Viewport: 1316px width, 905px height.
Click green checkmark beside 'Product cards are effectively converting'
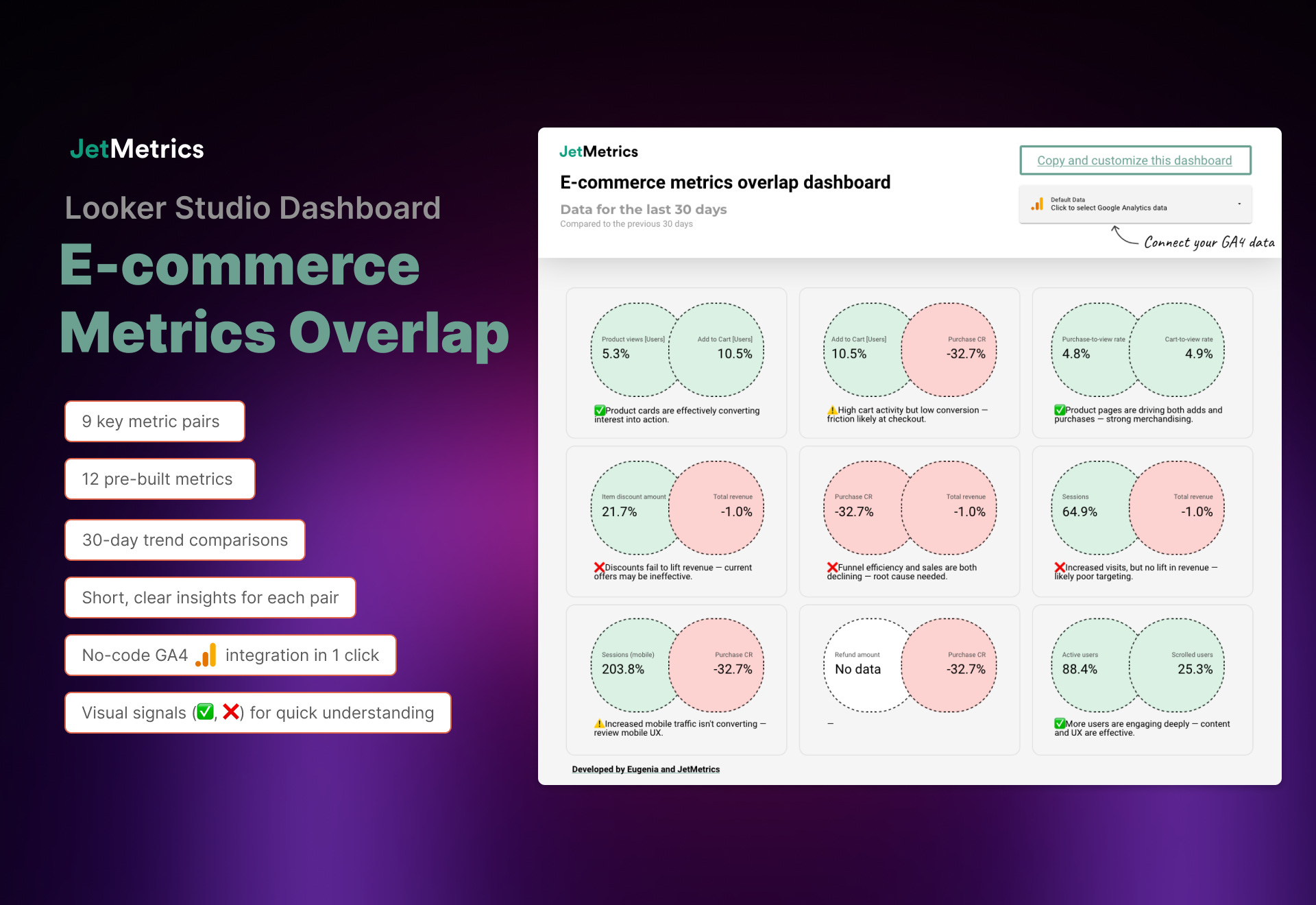point(600,411)
